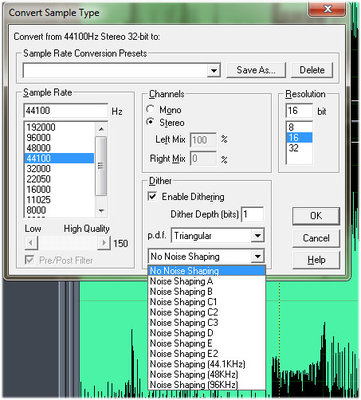Select 22050 in the sample rate list

pyautogui.click(x=60, y=179)
